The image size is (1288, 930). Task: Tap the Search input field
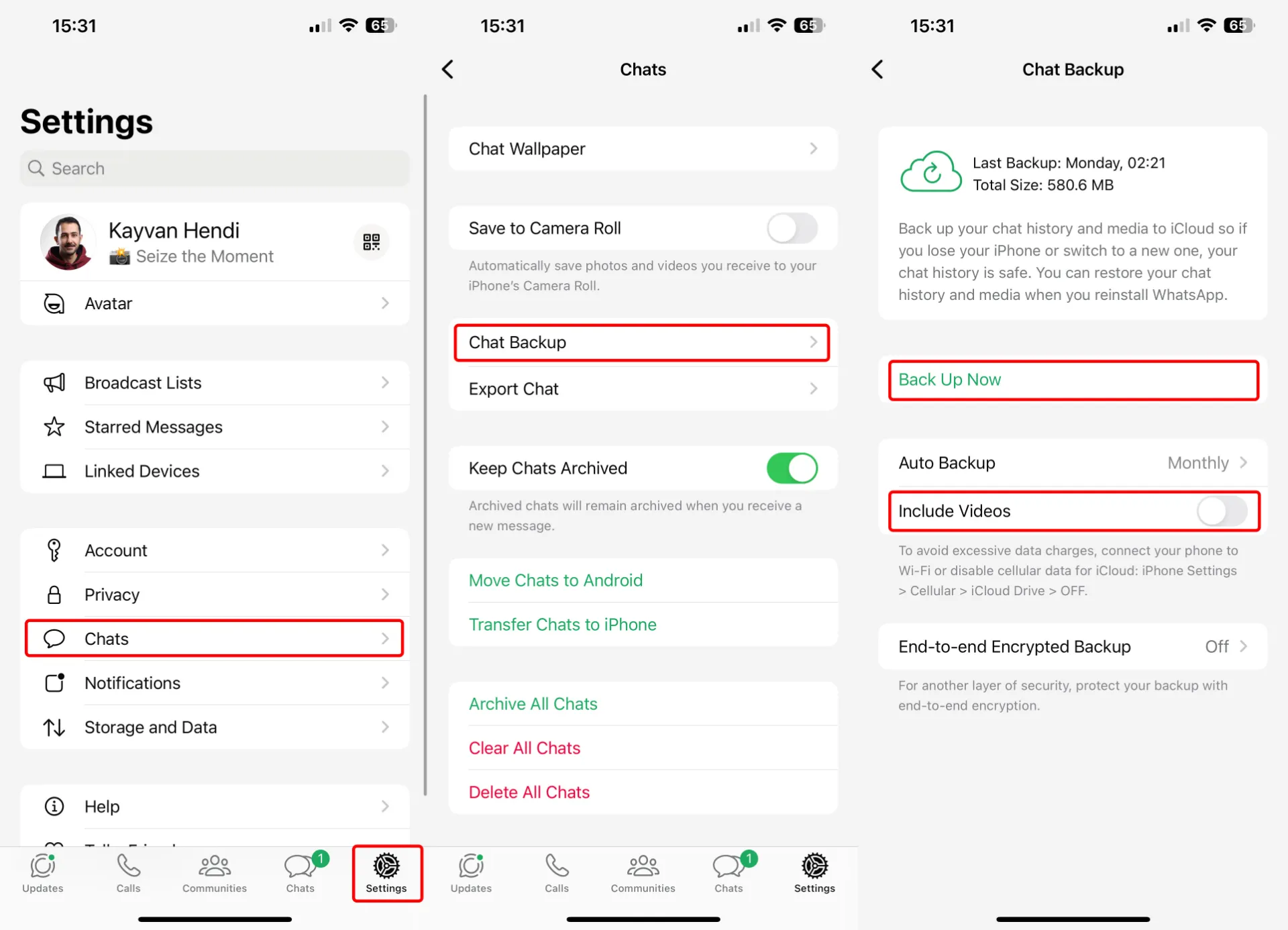[214, 168]
